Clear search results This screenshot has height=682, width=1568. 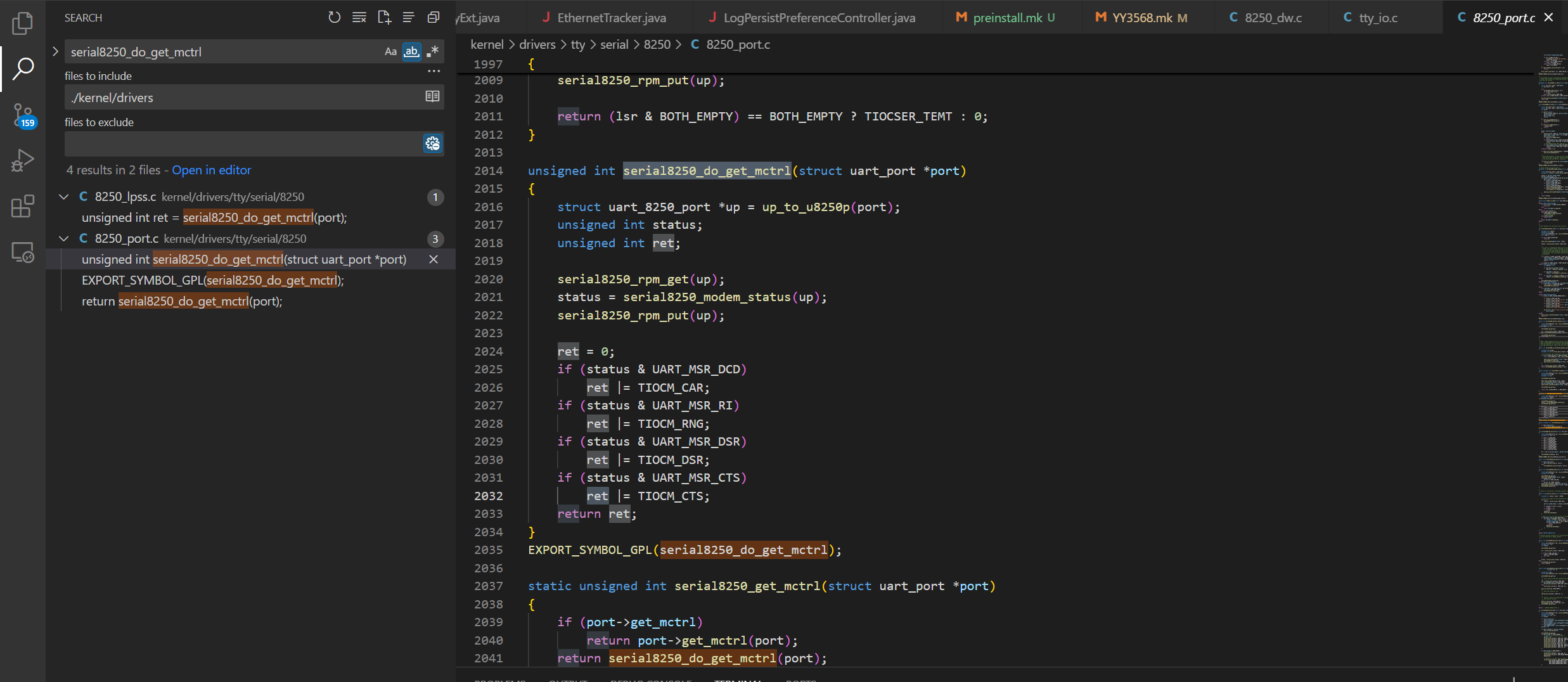click(x=359, y=18)
